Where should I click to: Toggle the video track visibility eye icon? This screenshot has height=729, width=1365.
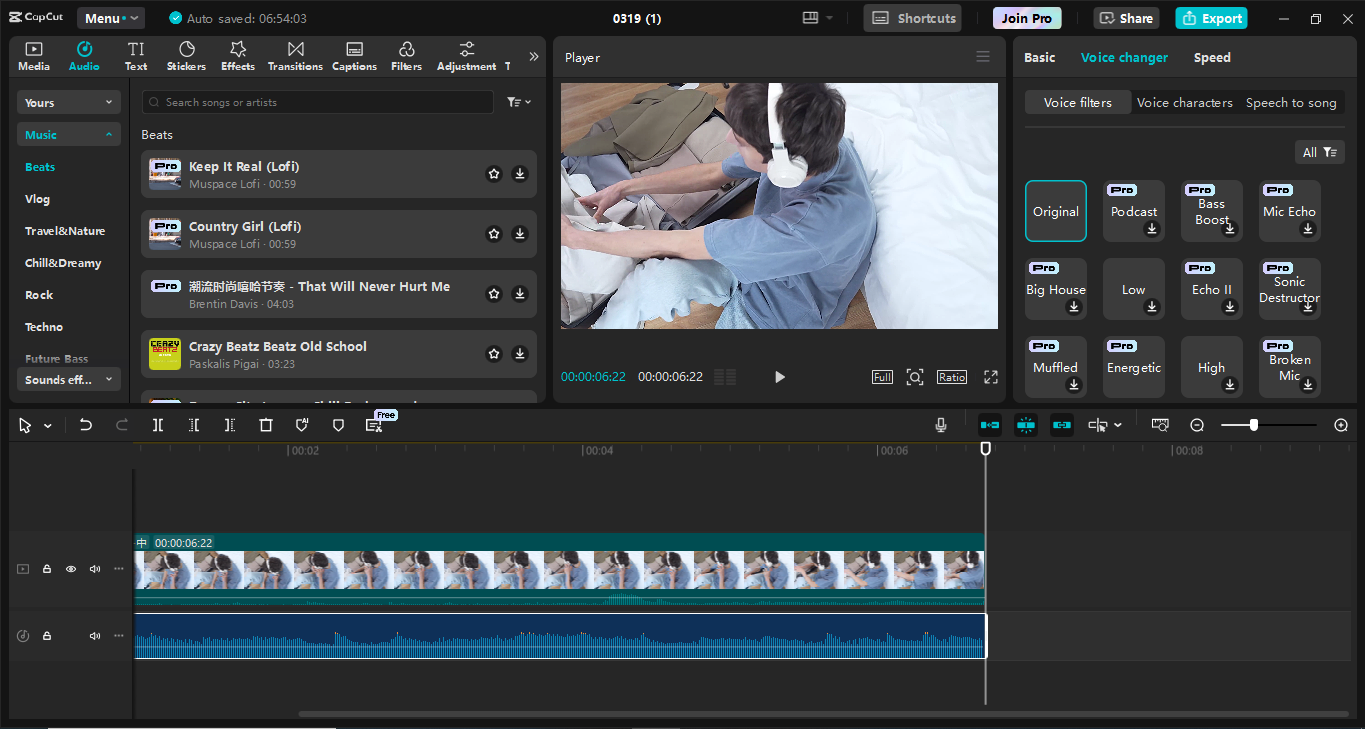click(x=70, y=568)
